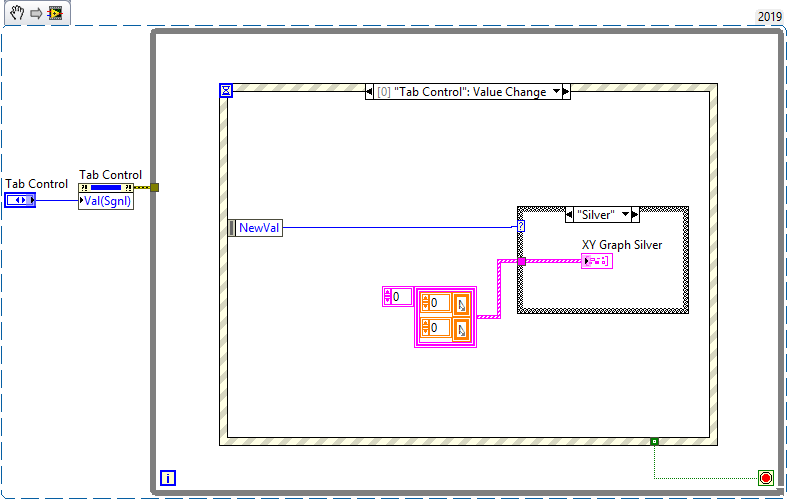This screenshot has height=500, width=788.
Task: Click the Tab Control property node header
Action: point(106,187)
